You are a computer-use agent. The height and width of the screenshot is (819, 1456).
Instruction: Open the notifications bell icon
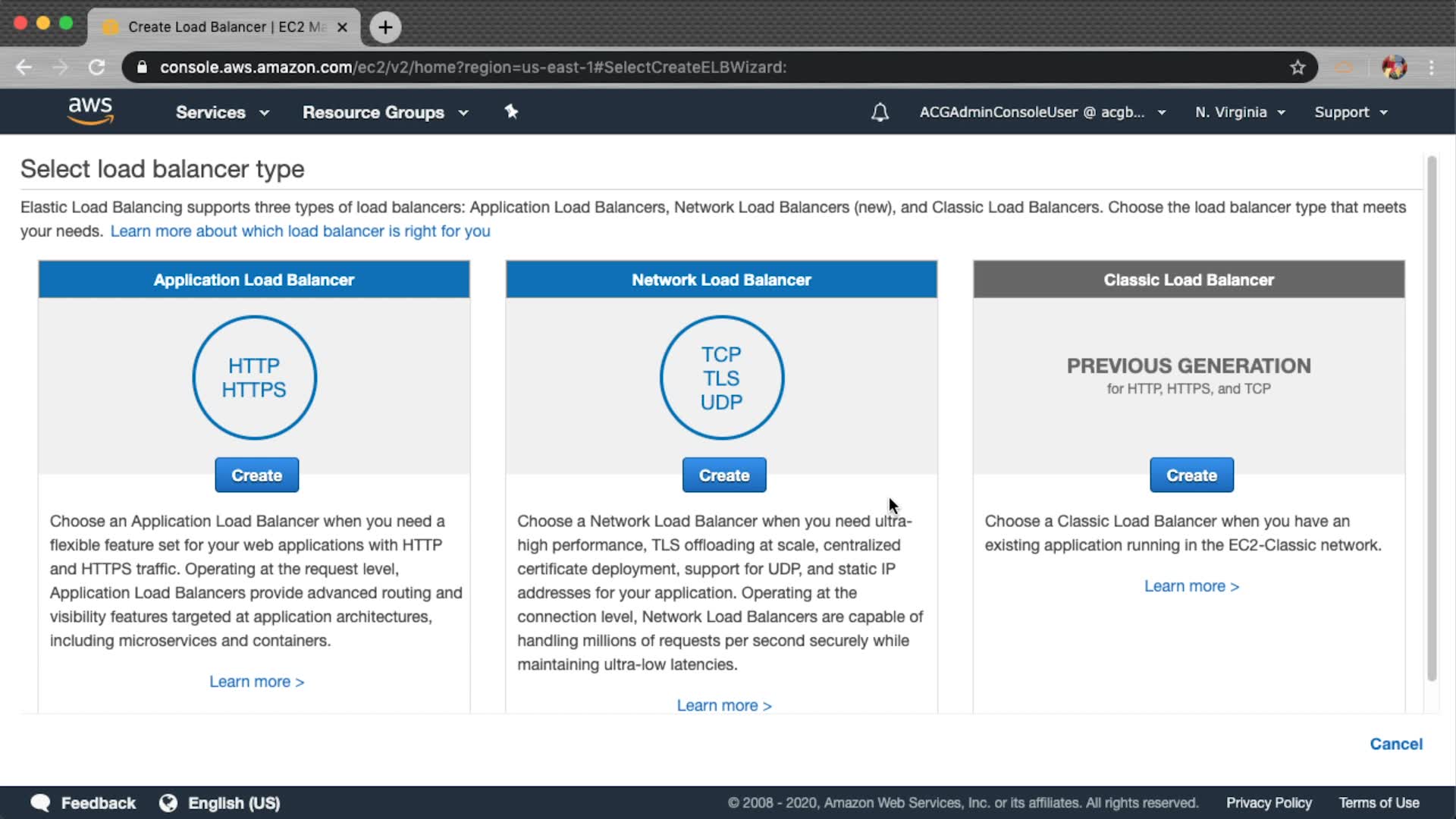coord(880,112)
